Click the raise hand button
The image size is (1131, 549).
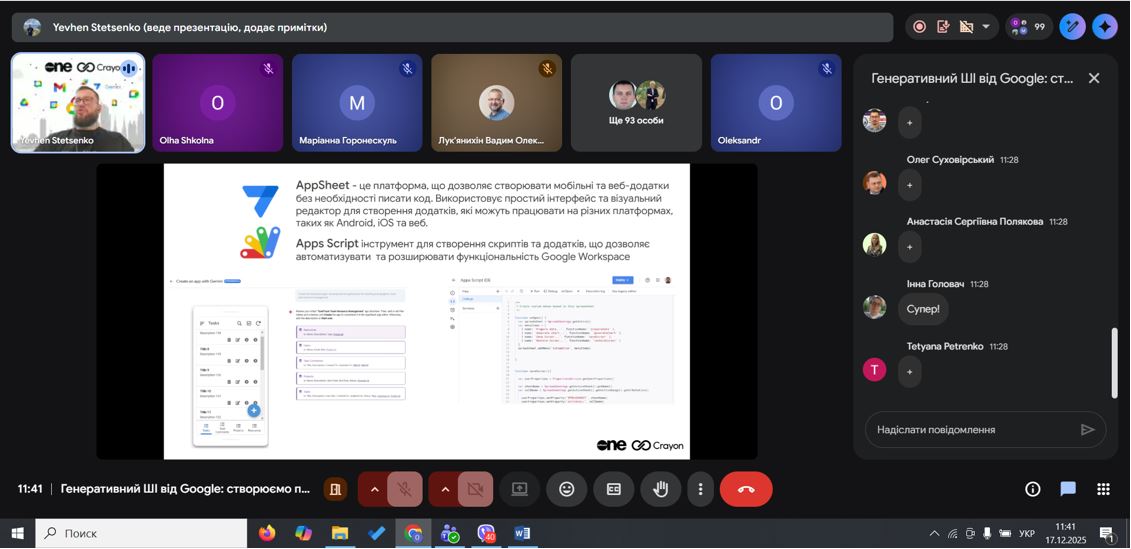660,489
